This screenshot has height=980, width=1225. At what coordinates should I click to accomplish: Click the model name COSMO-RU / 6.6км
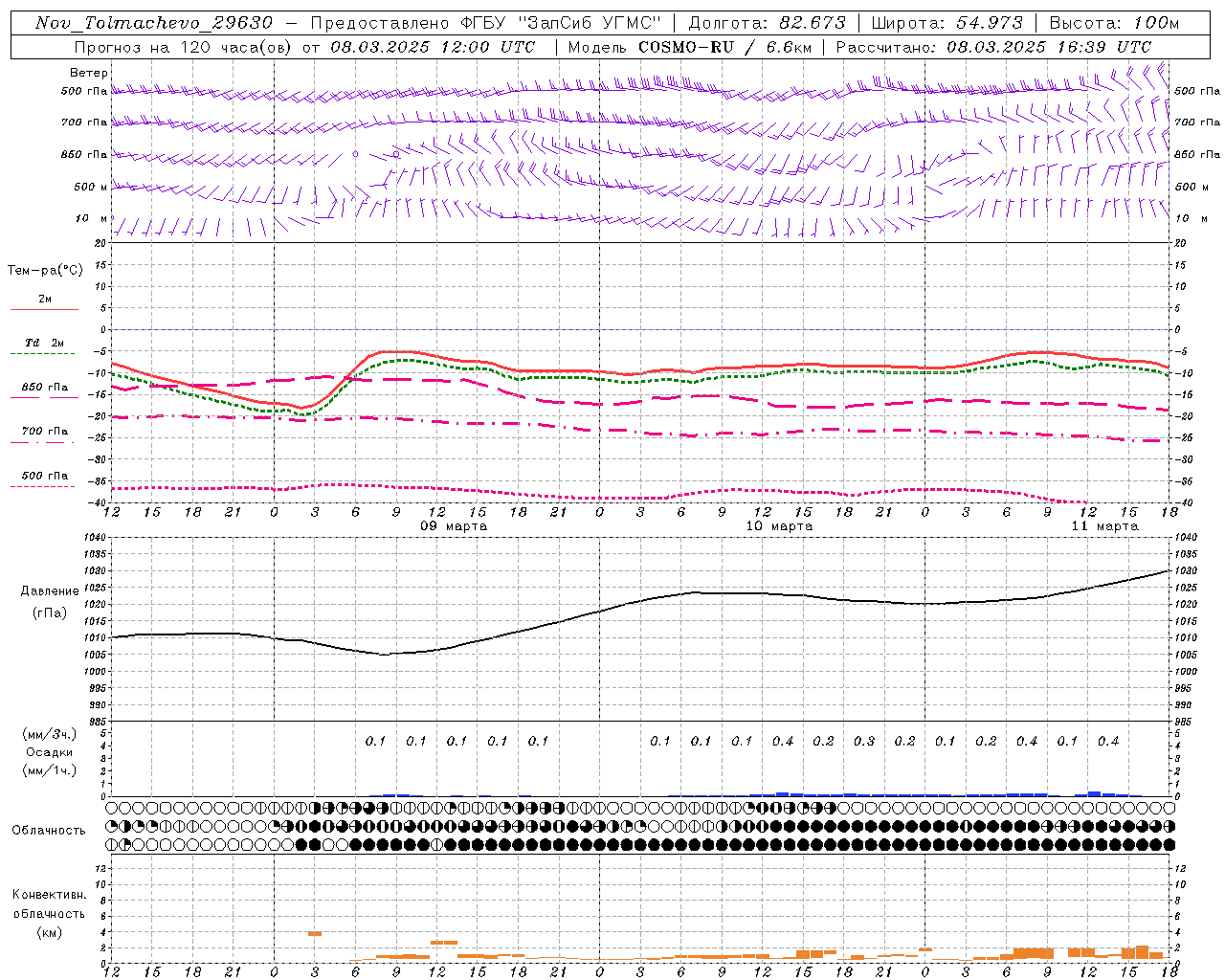click(724, 47)
